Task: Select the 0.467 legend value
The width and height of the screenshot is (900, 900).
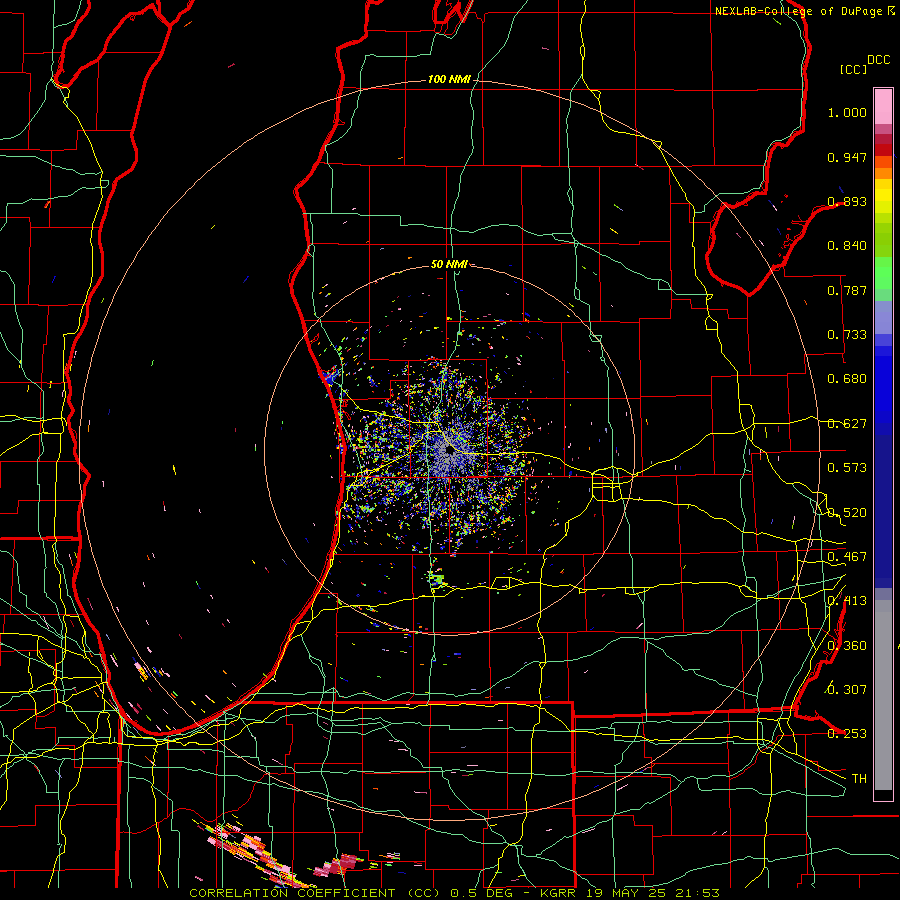Action: (x=847, y=557)
